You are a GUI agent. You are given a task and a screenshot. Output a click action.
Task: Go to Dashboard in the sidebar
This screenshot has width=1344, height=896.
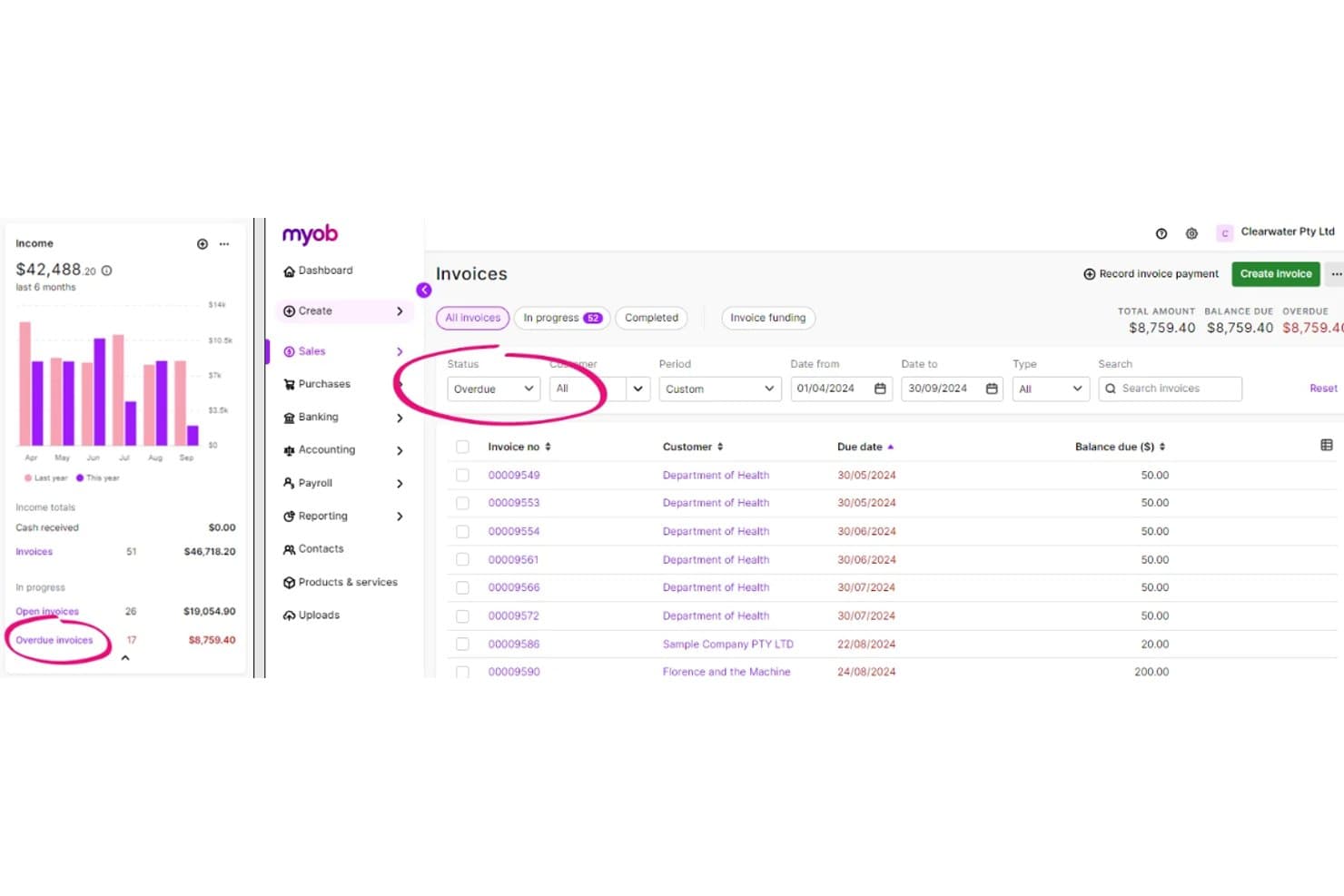click(318, 271)
